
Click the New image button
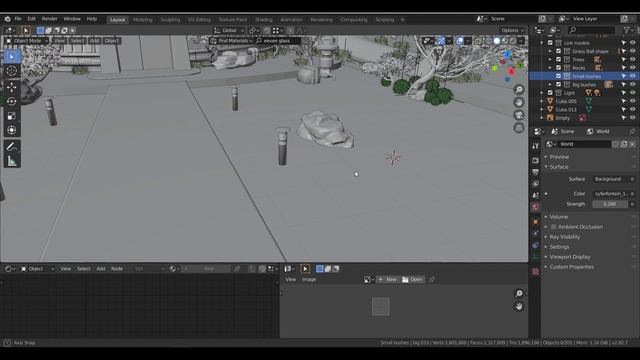tap(387, 280)
